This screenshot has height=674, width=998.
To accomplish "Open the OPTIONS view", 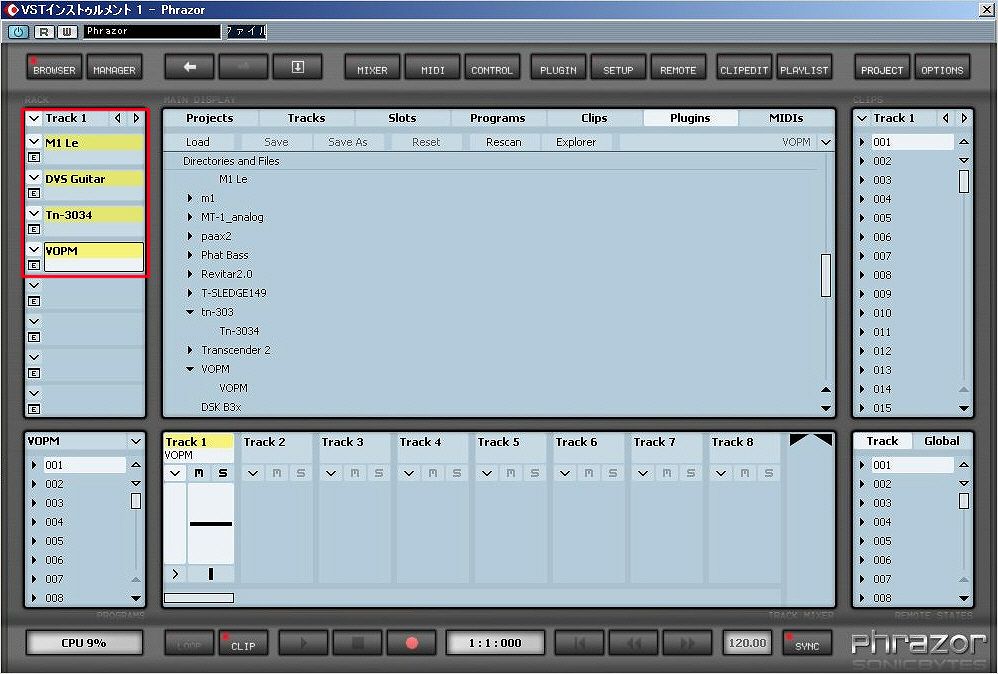I will (942, 67).
